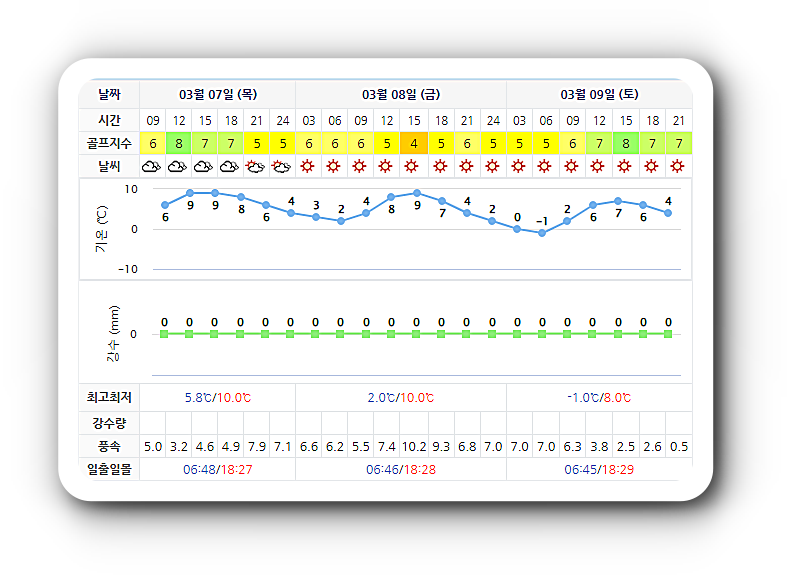787x575 pixels.
Task: Select the 03월 08일 (금) date header
Action: (x=401, y=95)
